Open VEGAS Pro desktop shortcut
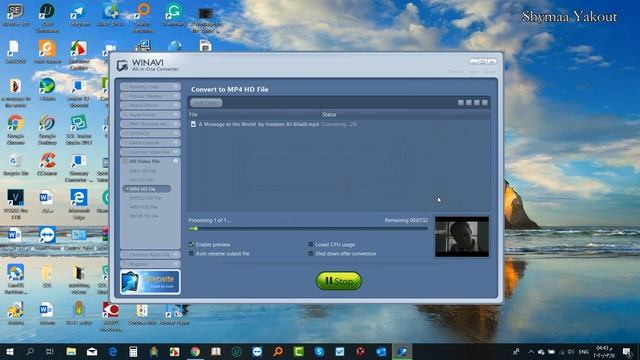Image resolution: width=640 pixels, height=360 pixels. (x=16, y=204)
